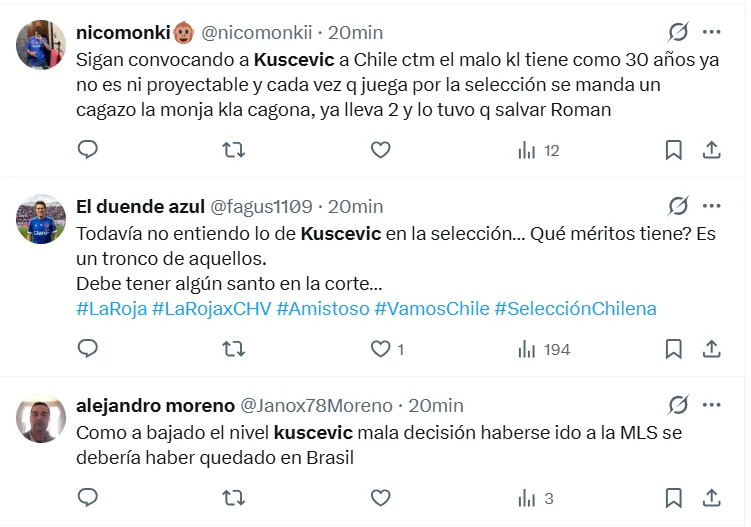Open more options on El duende azul's tweet
Screen dimensions: 751x527
712,206
